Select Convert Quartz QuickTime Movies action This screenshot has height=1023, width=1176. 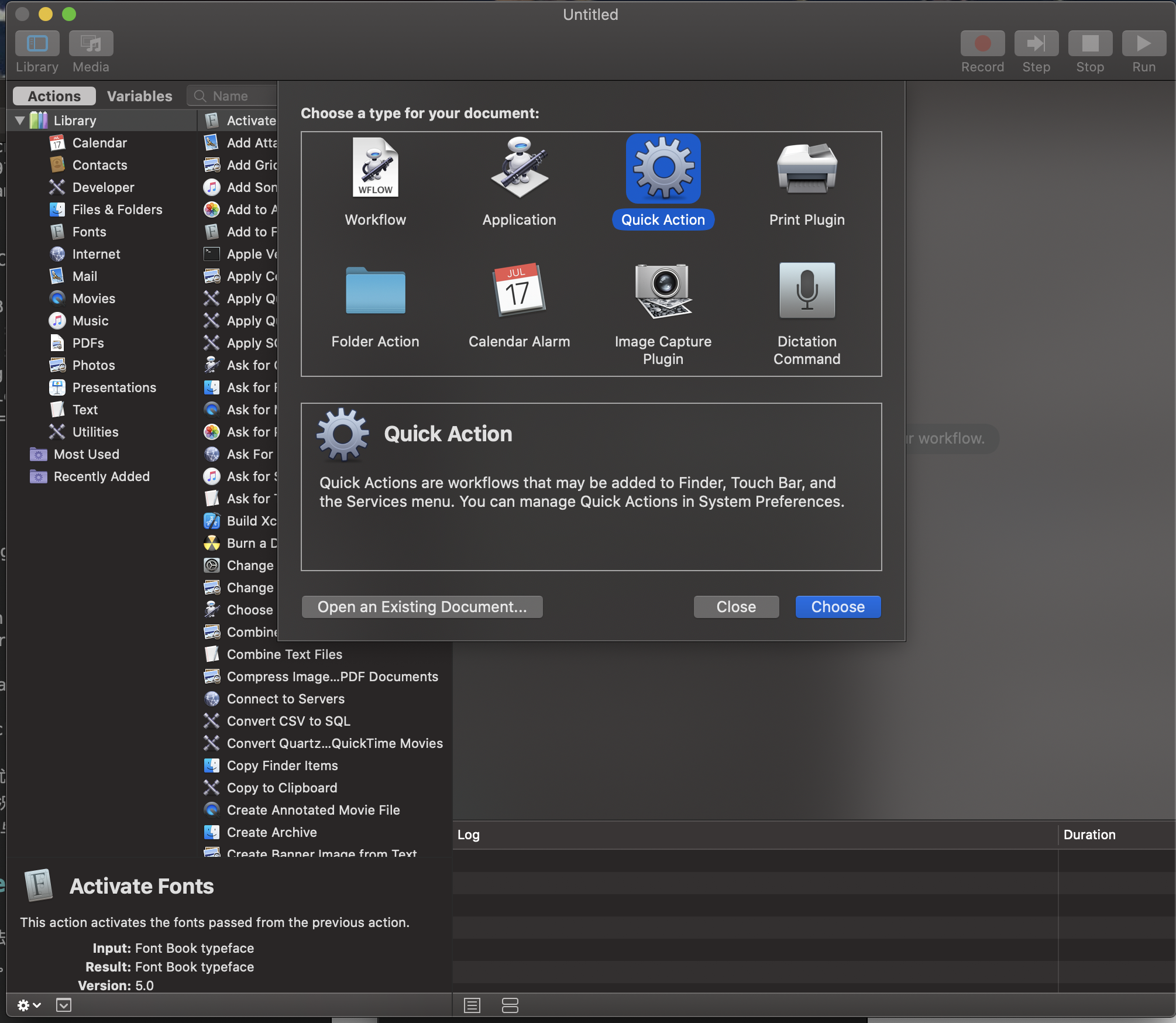coord(335,743)
